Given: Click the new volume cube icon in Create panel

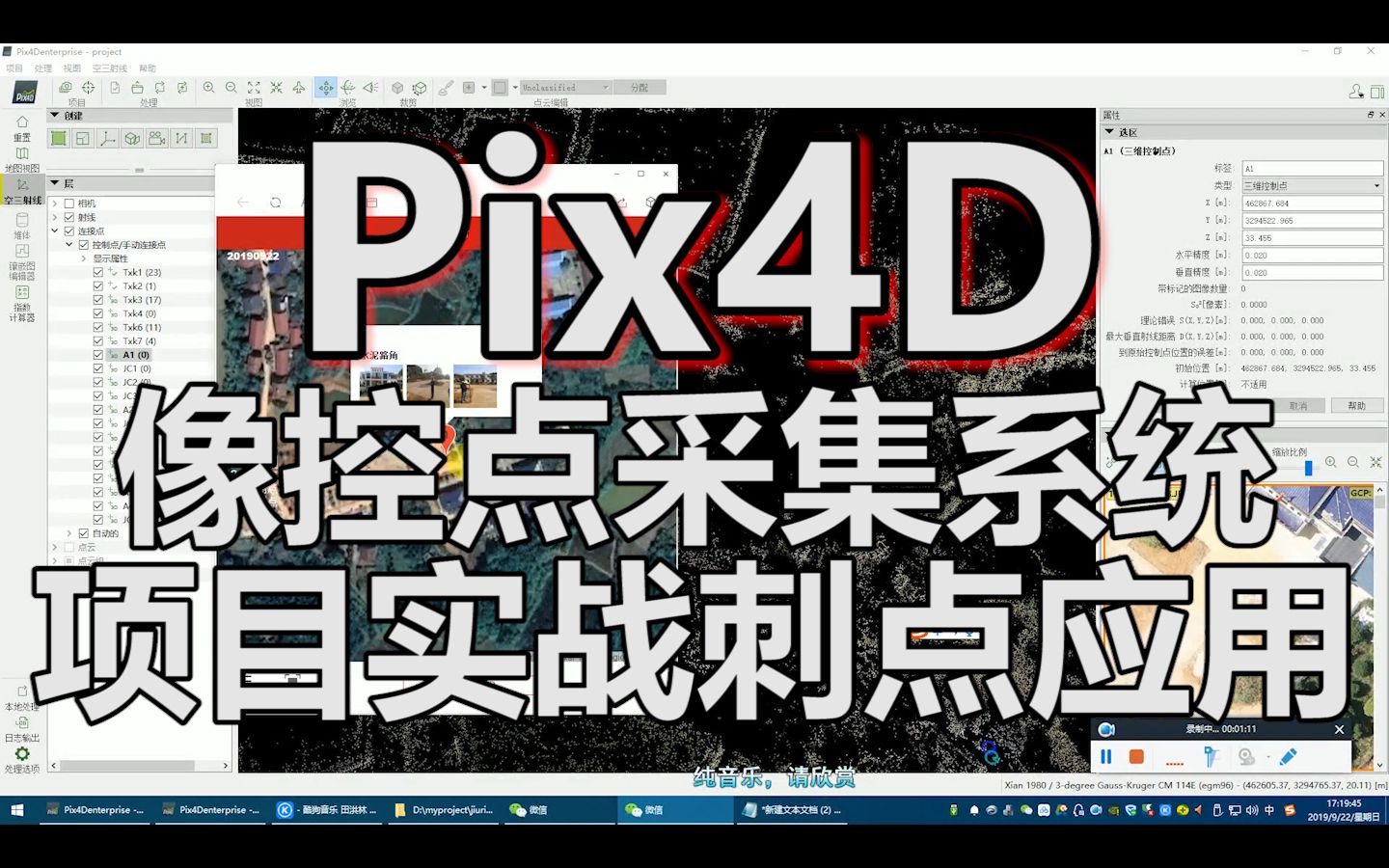Looking at the screenshot, I should [x=132, y=139].
